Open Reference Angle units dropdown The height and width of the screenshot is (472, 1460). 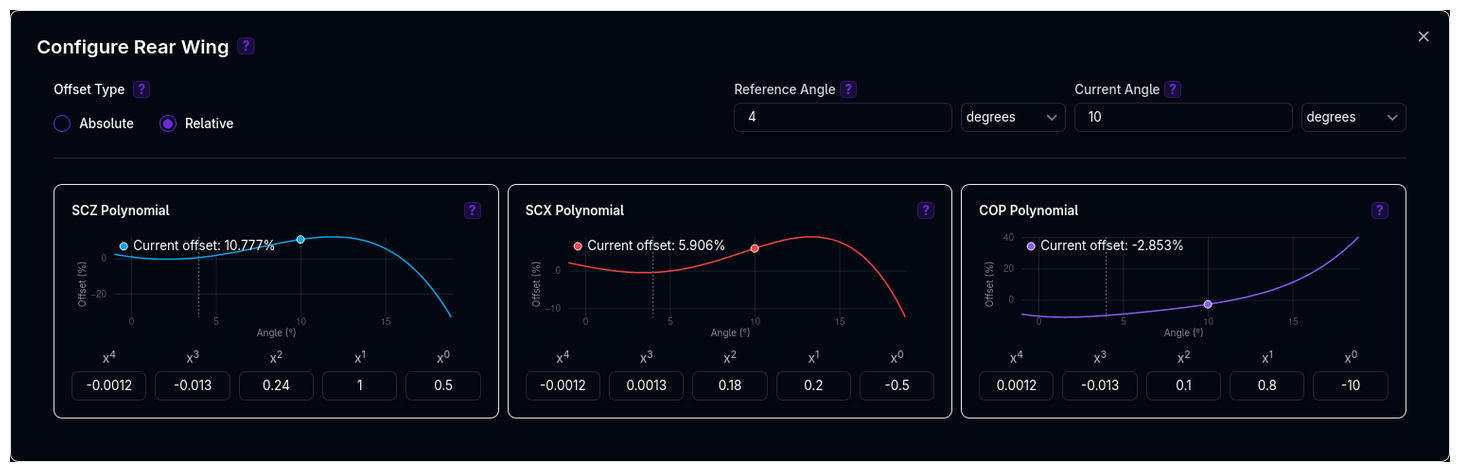pos(1013,118)
